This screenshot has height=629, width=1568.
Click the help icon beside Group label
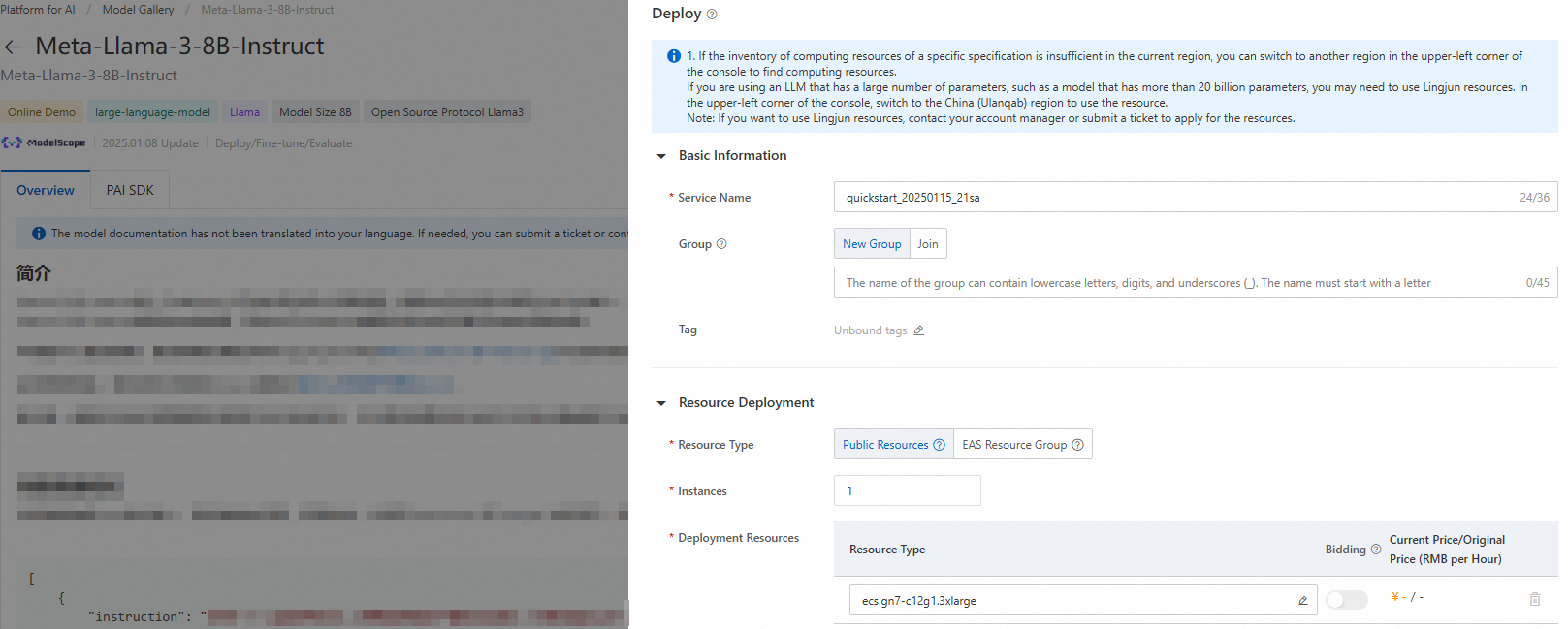click(x=721, y=244)
